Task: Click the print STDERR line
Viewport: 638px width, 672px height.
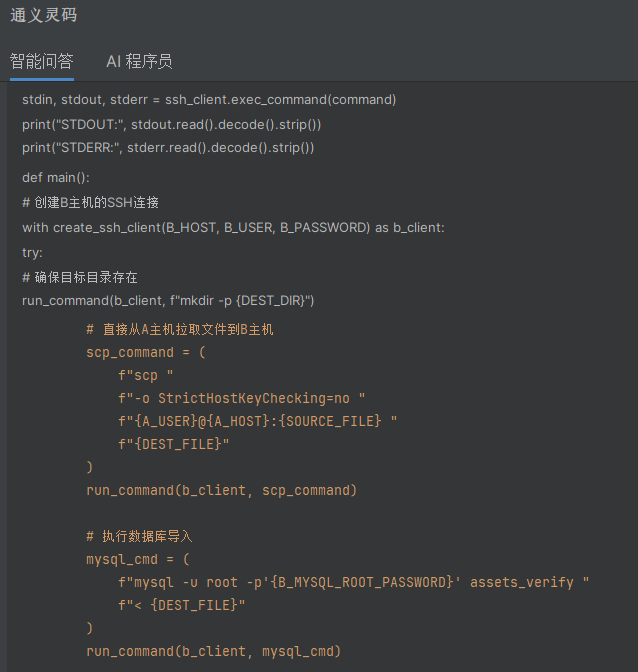Action: pyautogui.click(x=168, y=147)
